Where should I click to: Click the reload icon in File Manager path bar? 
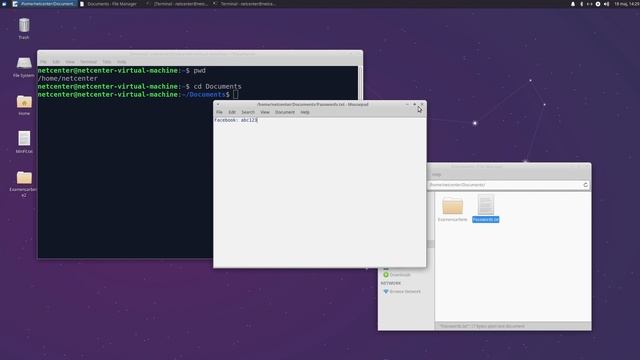[585, 185]
